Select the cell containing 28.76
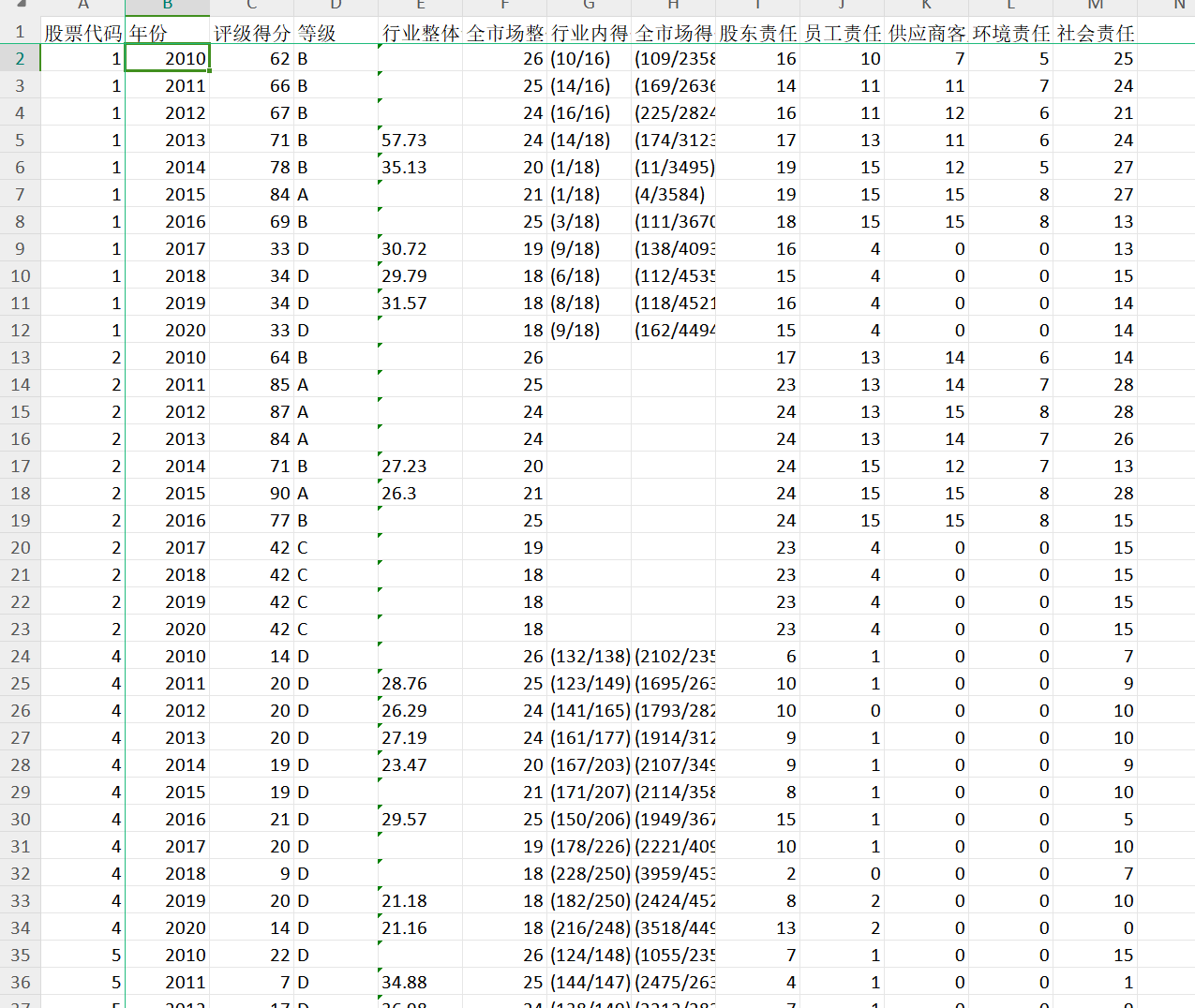This screenshot has width=1195, height=1008. [x=420, y=683]
